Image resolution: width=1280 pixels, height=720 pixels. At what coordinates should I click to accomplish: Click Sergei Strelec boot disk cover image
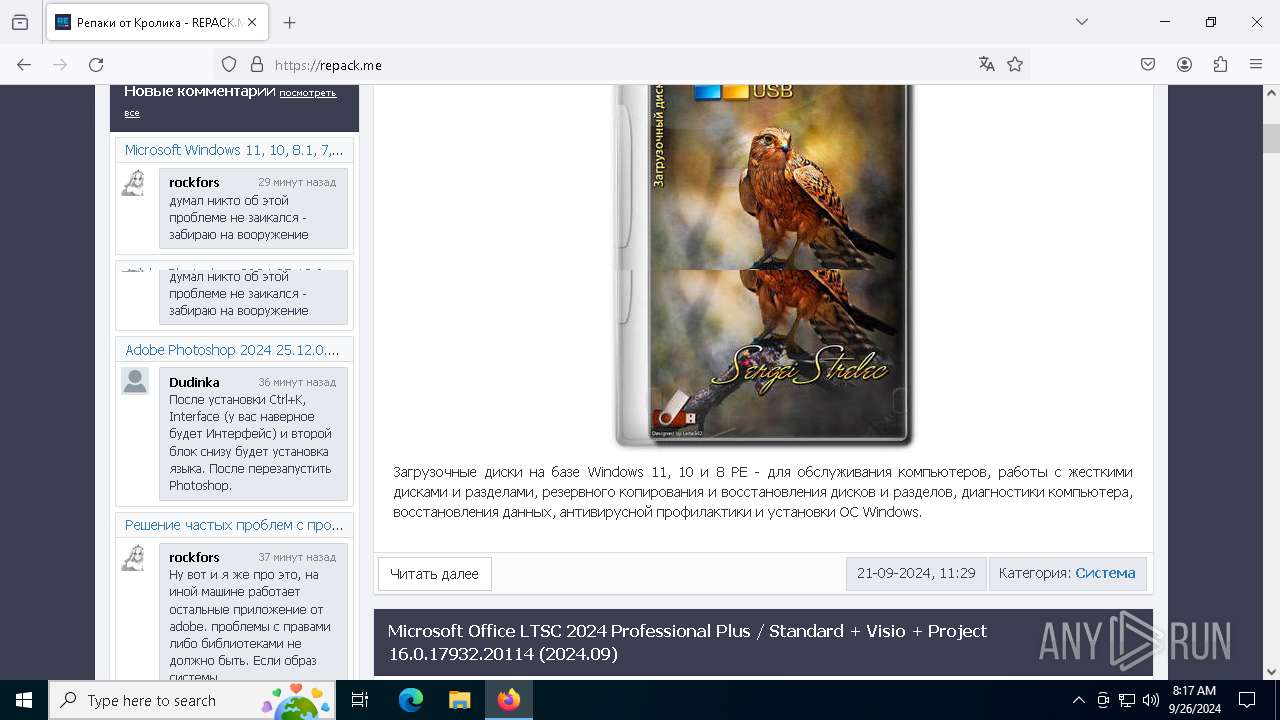point(763,266)
